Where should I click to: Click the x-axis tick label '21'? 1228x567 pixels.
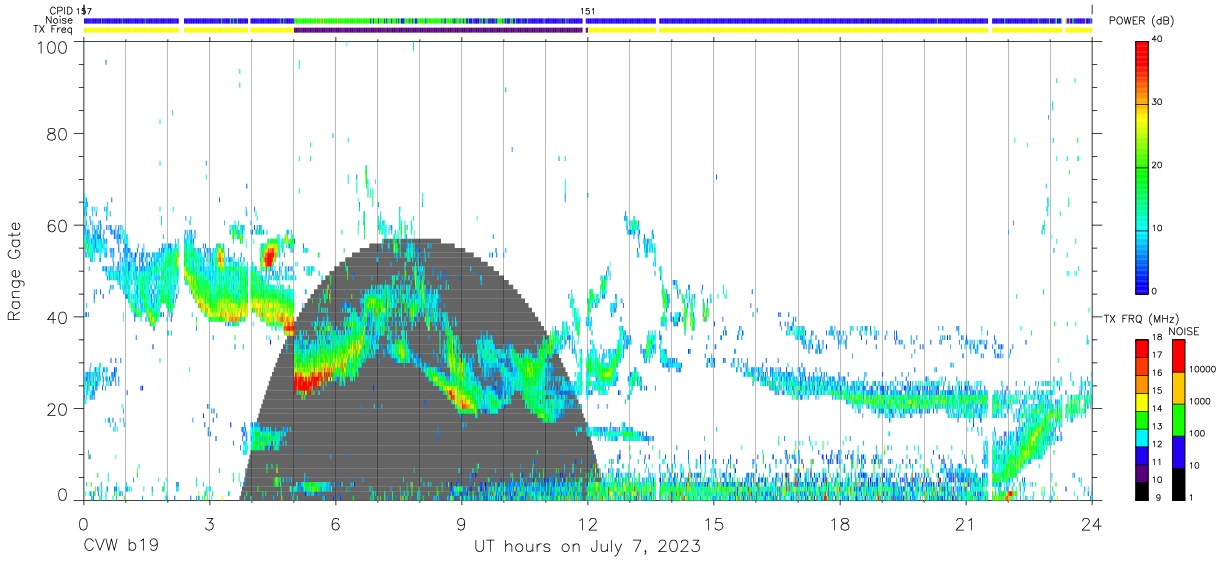[x=966, y=524]
